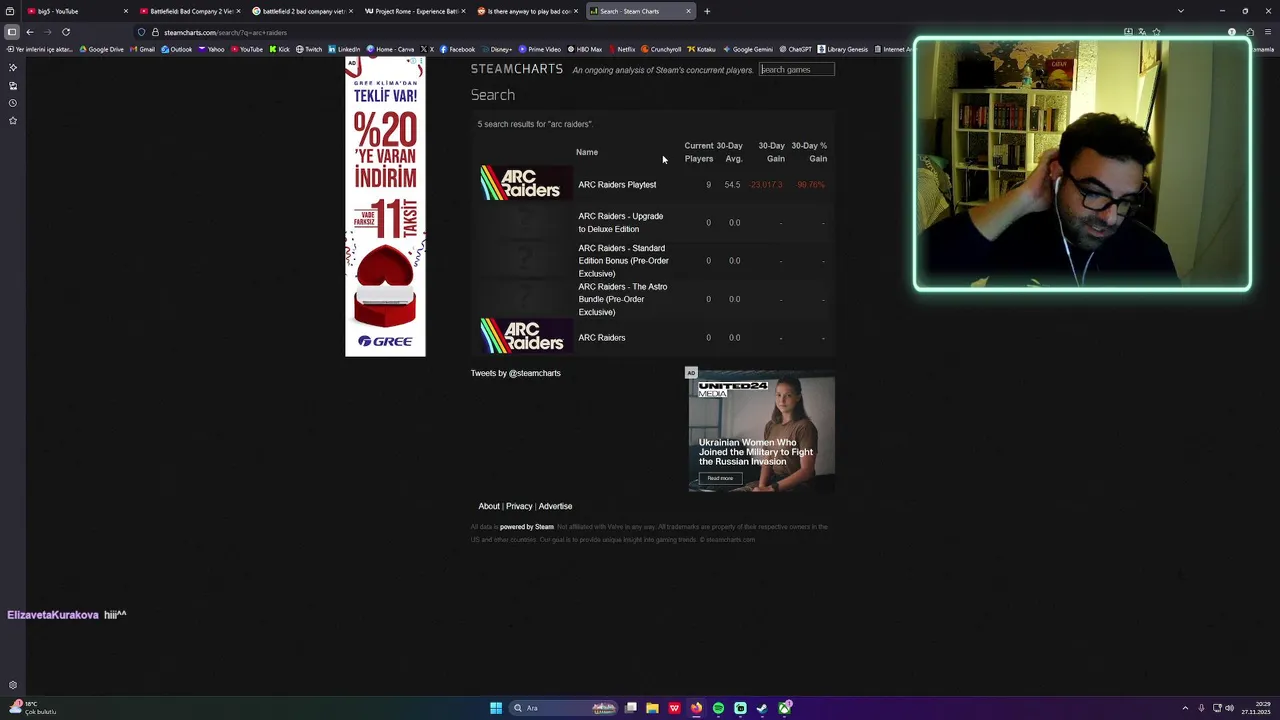Viewport: 1280px width, 720px height.
Task: Open ARC Raiders Standard Edition Bonus result
Action: pyautogui.click(x=623, y=261)
